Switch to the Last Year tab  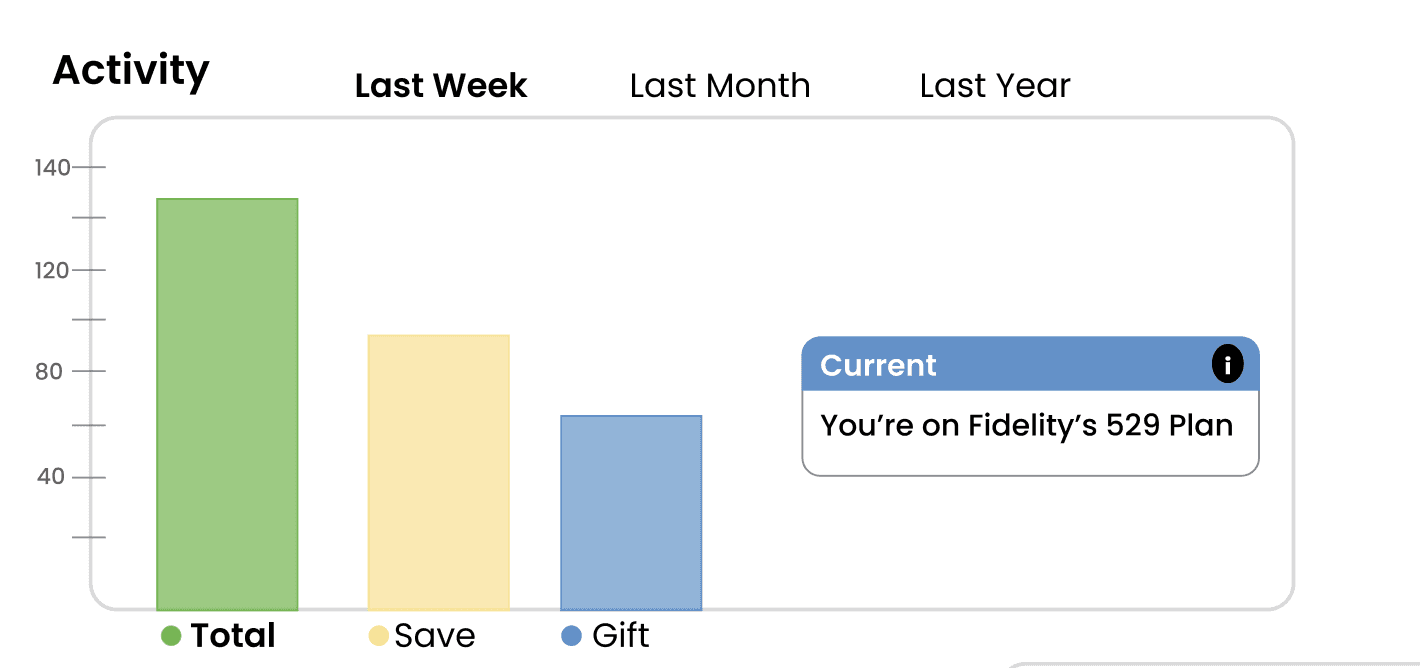pos(995,86)
